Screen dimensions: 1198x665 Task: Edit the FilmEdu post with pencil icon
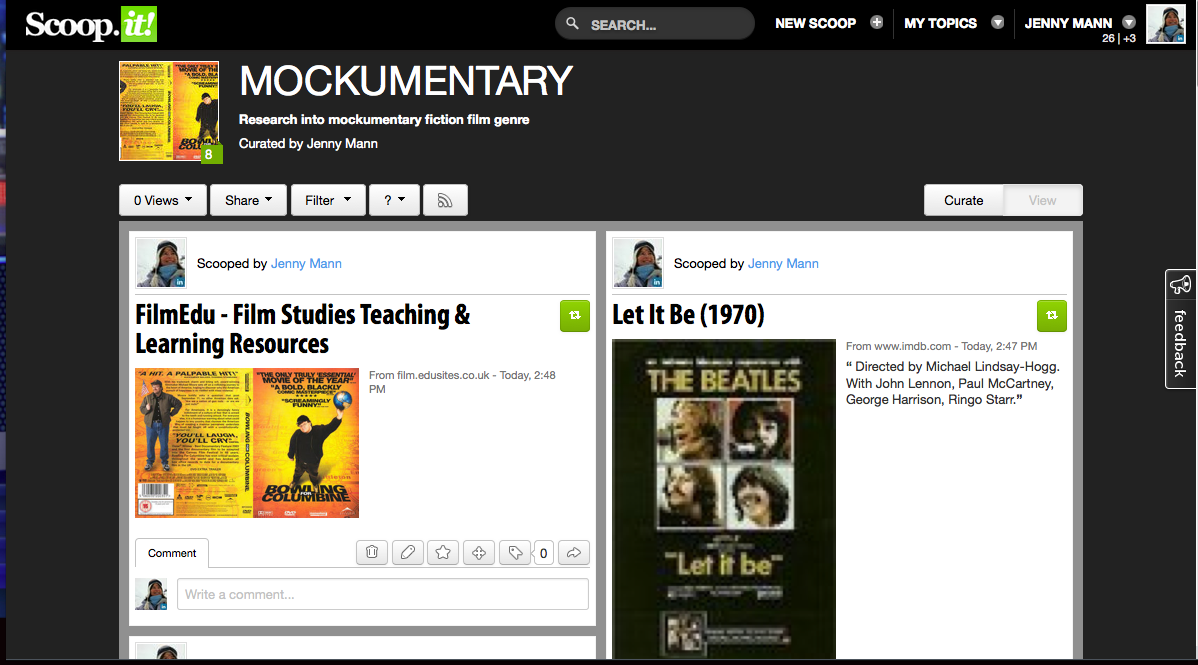(408, 552)
